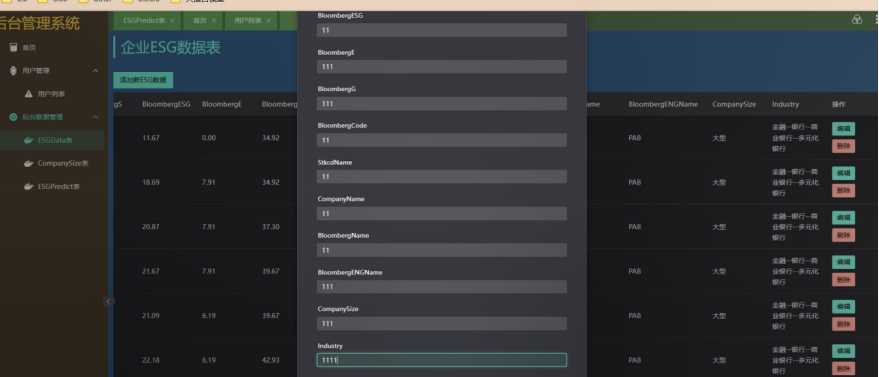
Task: Focus the Industry input field containing 1111
Action: 442,360
